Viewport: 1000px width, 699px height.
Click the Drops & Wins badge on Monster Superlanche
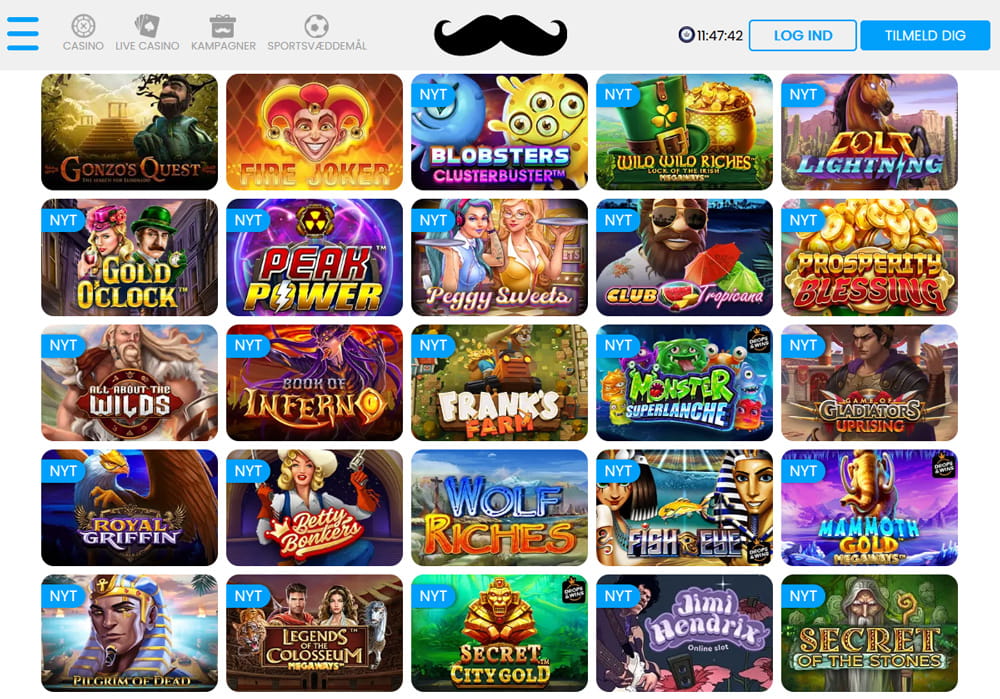758,339
